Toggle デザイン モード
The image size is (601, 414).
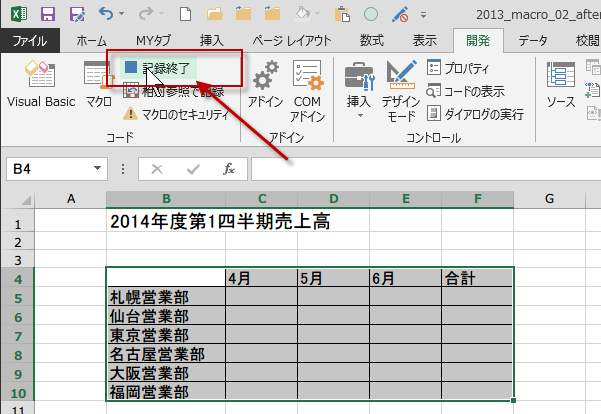tap(401, 91)
